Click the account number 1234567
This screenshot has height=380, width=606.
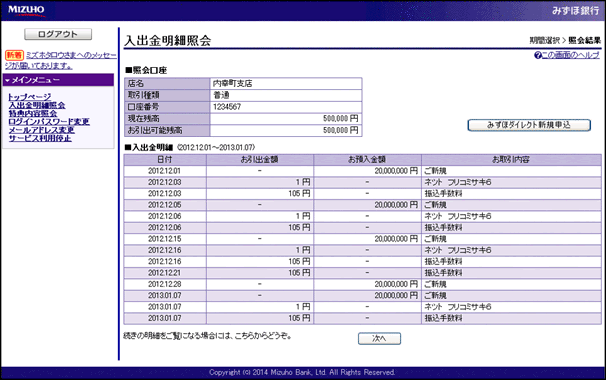pyautogui.click(x=227, y=107)
